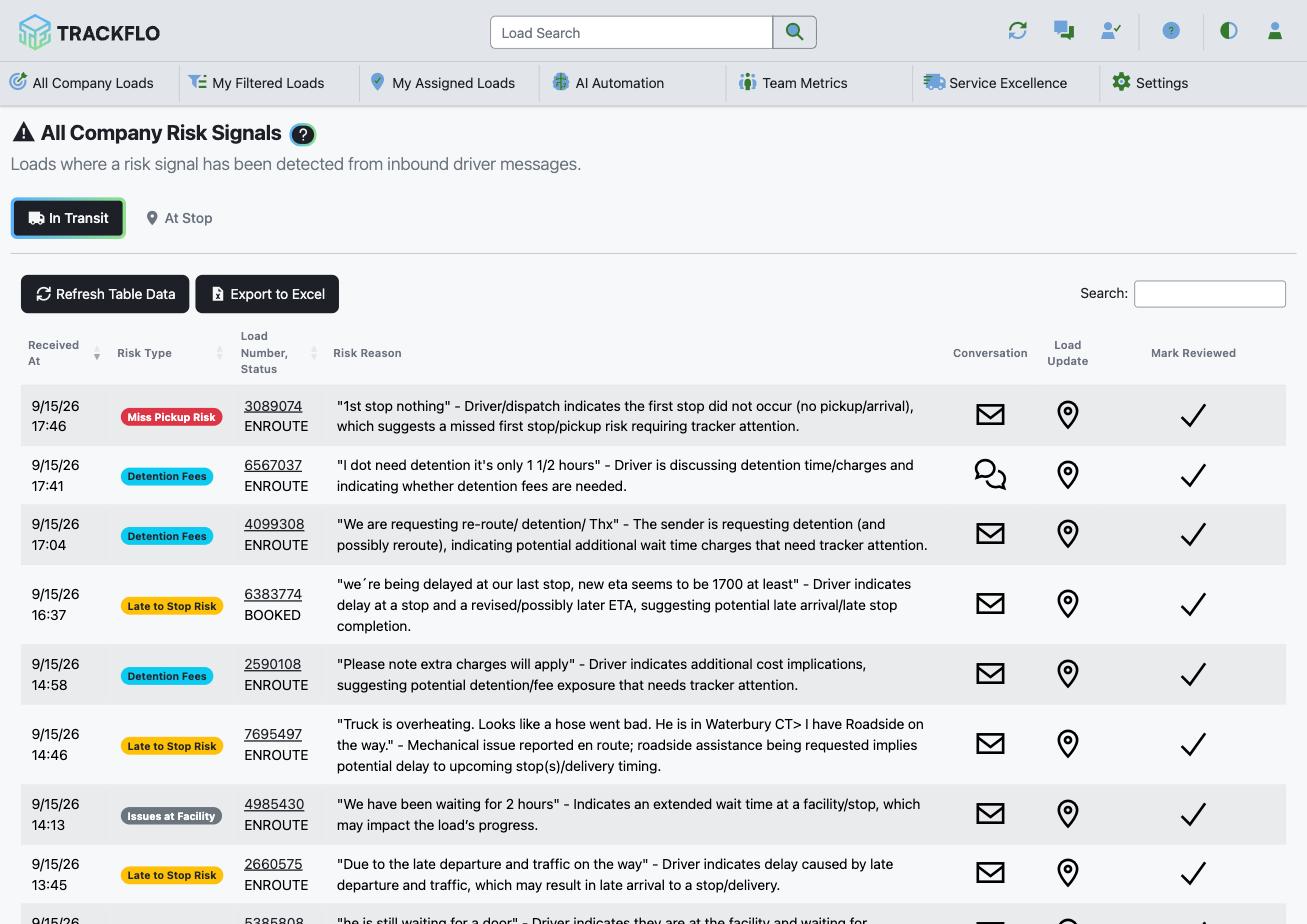Open Team Metrics
This screenshot has height=924, width=1307.
click(793, 83)
